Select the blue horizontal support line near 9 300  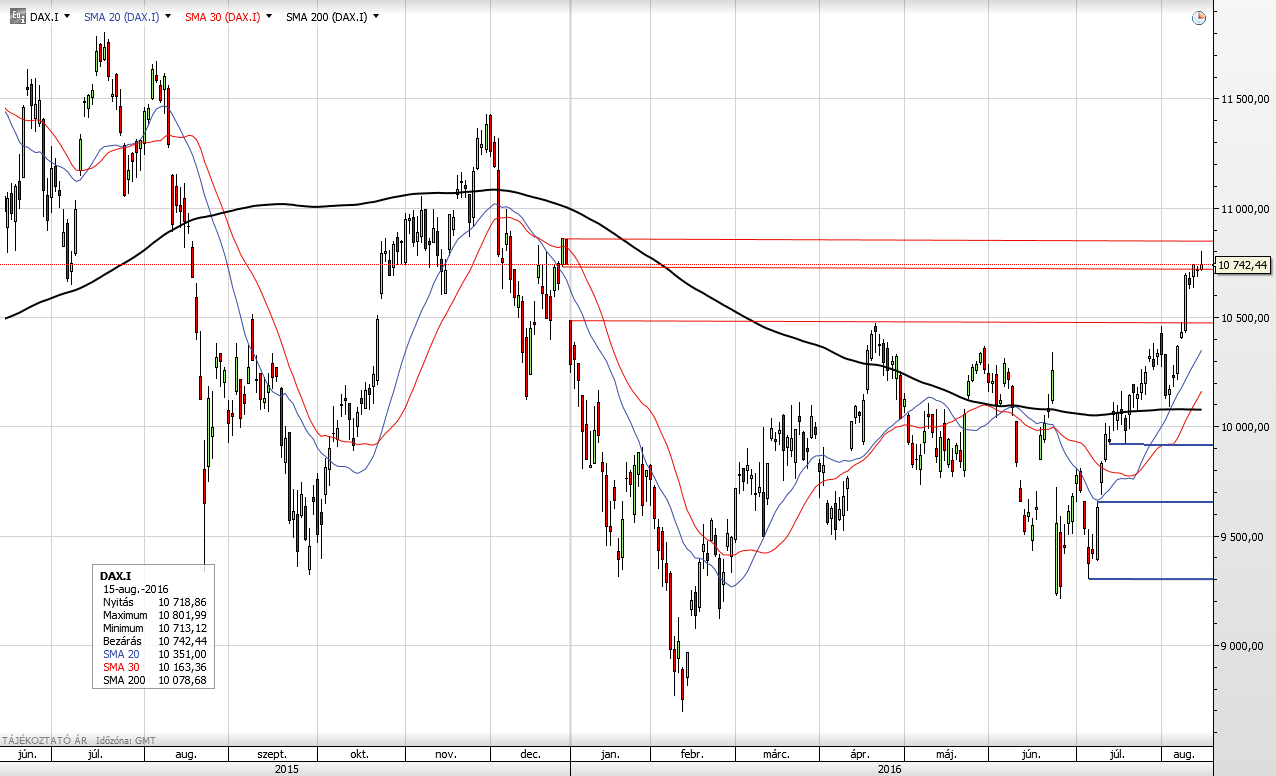(1150, 579)
